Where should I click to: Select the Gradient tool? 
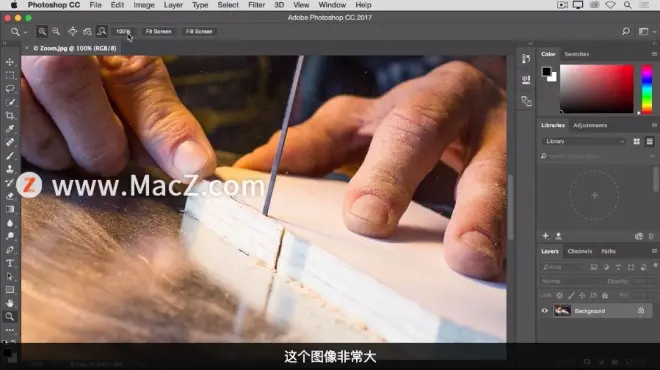pyautogui.click(x=10, y=209)
